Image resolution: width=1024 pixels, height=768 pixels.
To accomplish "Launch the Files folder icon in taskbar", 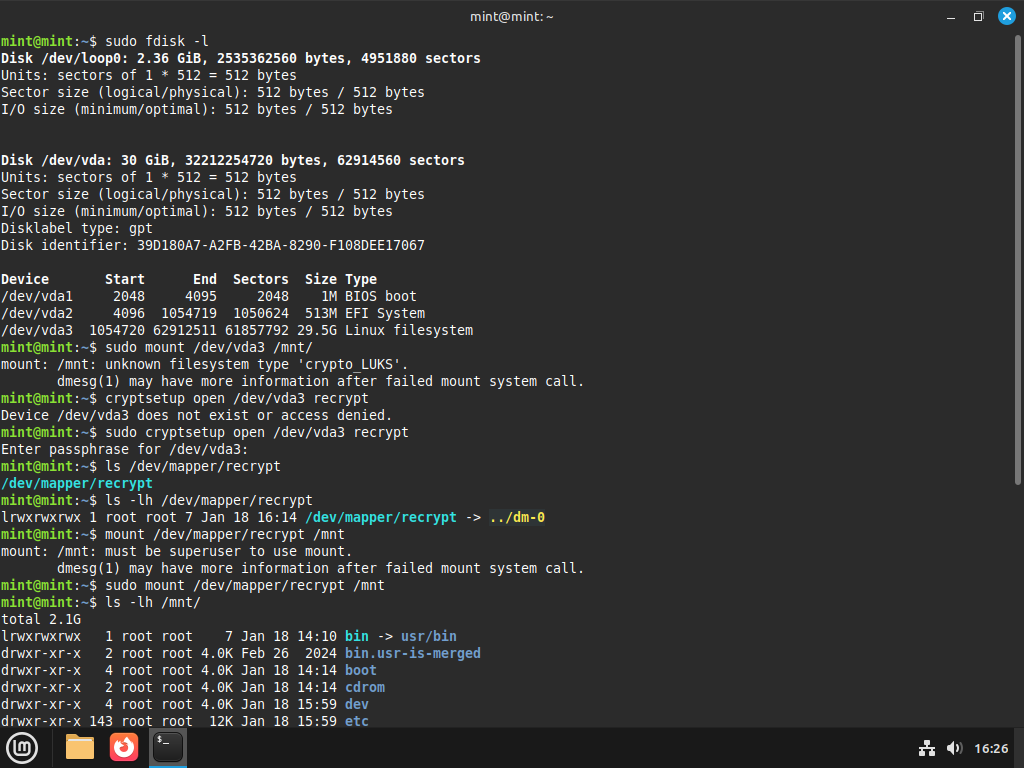I will [80, 747].
